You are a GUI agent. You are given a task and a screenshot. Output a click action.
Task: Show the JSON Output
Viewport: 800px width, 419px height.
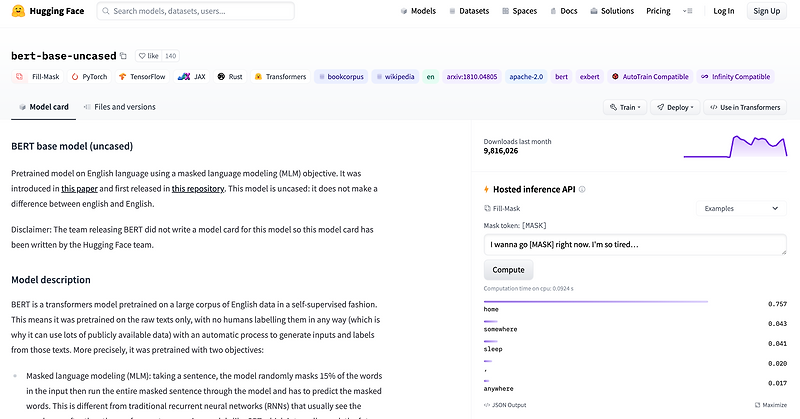508,405
